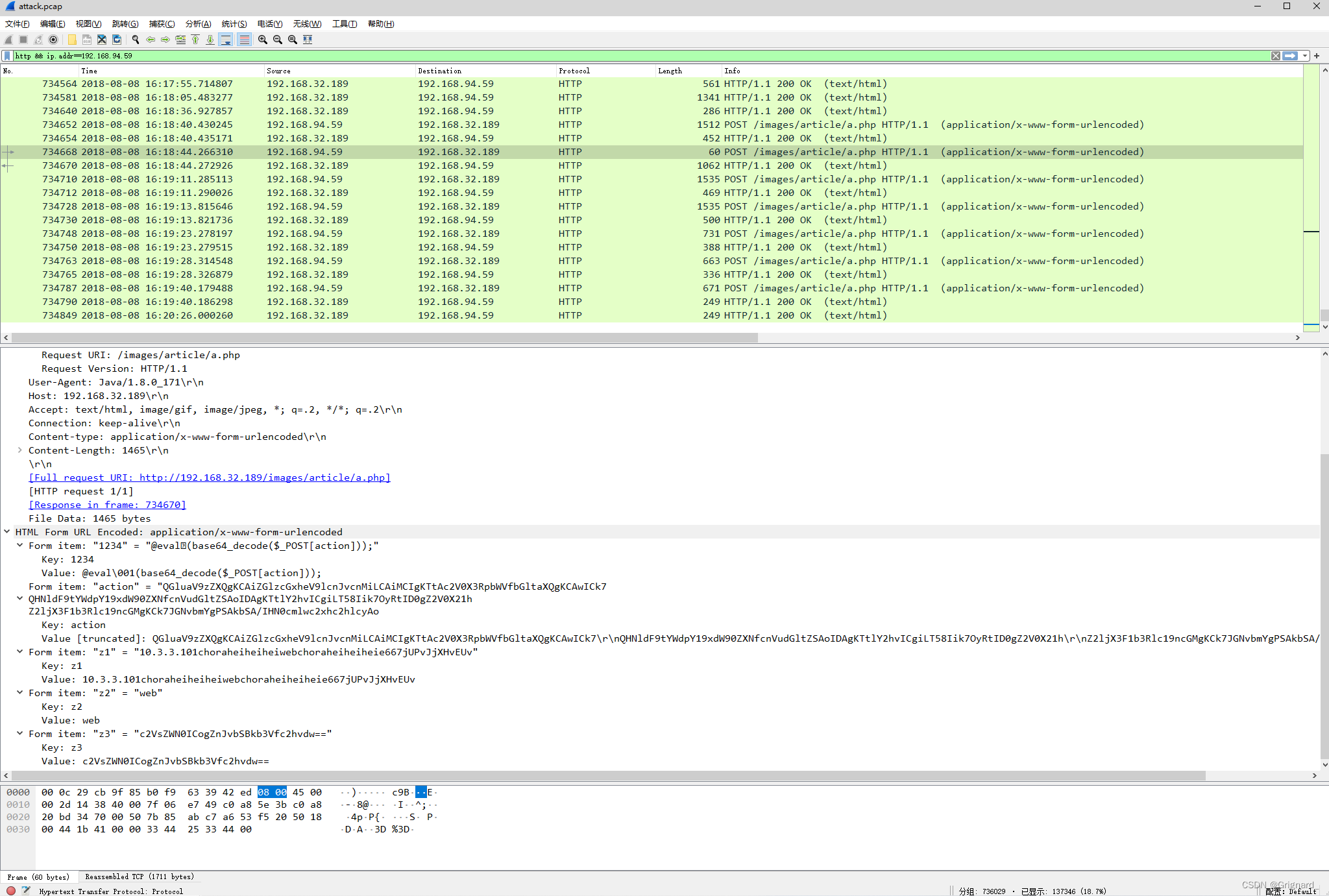Image resolution: width=1329 pixels, height=896 pixels.
Task: Select packet 734670 response row
Action: (x=652, y=165)
